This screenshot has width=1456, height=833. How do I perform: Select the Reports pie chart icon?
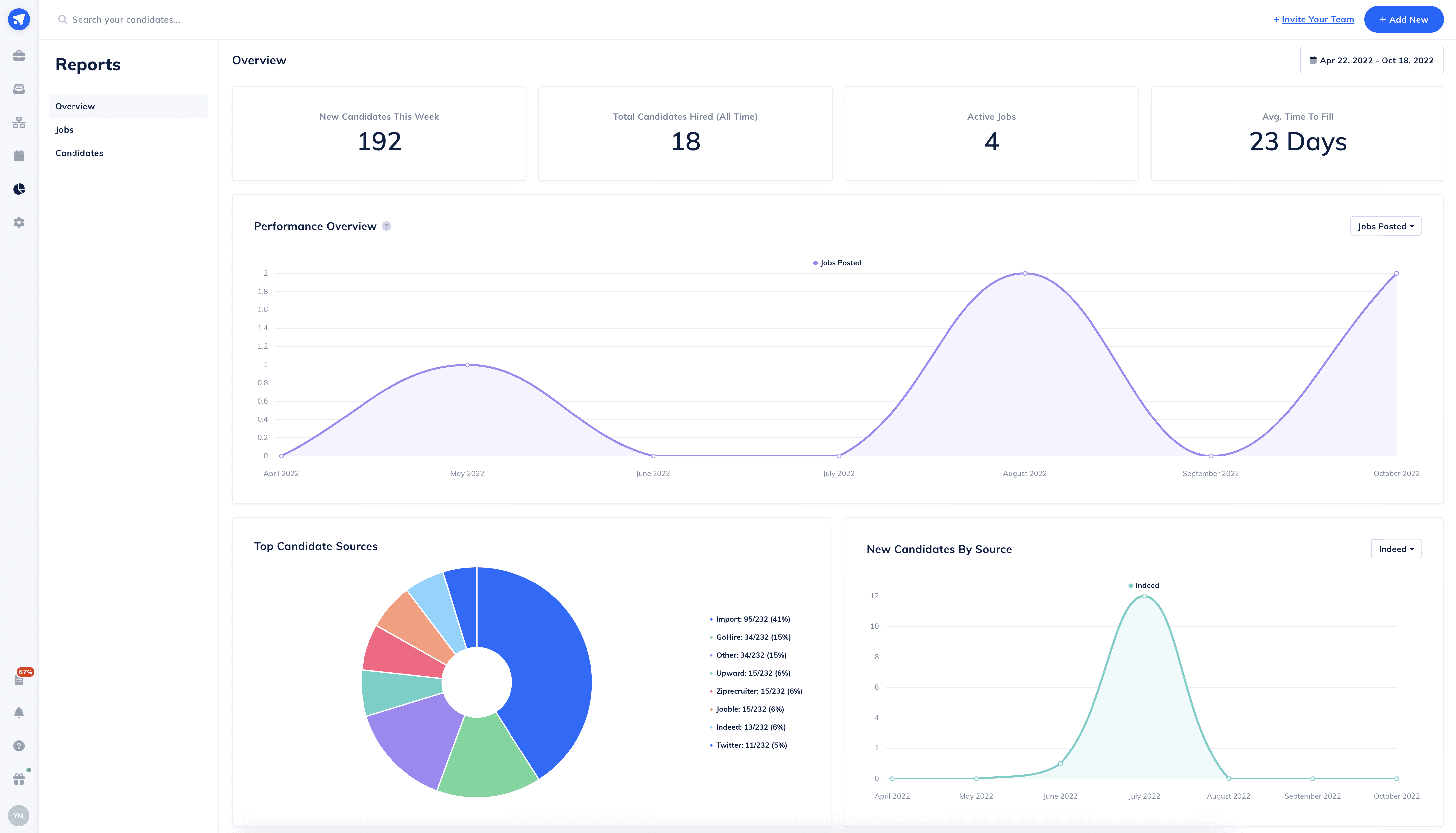[x=18, y=189]
